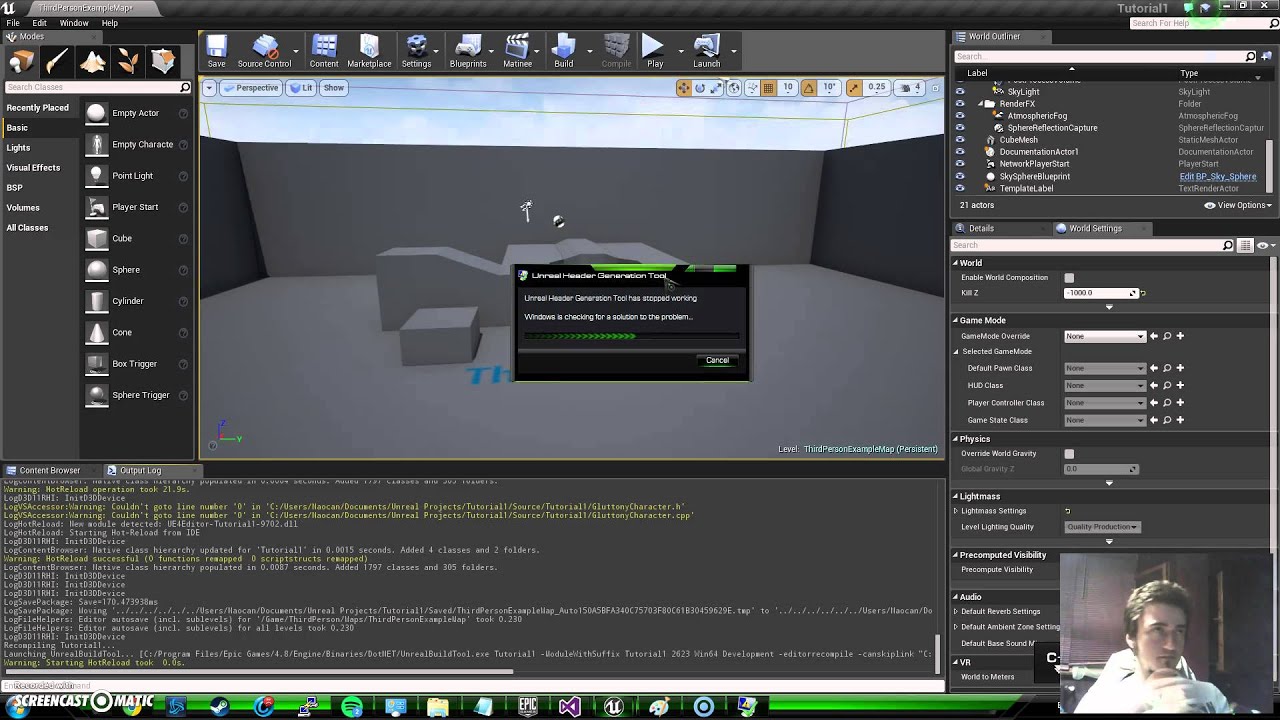
Task: Click the Compile toolbar icon
Action: coord(616,51)
